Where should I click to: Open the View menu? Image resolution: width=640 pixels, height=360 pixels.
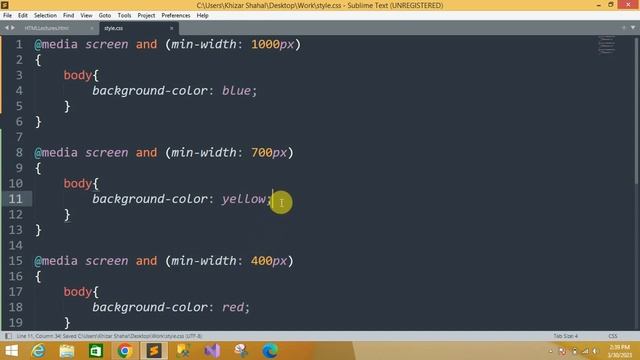(86, 16)
